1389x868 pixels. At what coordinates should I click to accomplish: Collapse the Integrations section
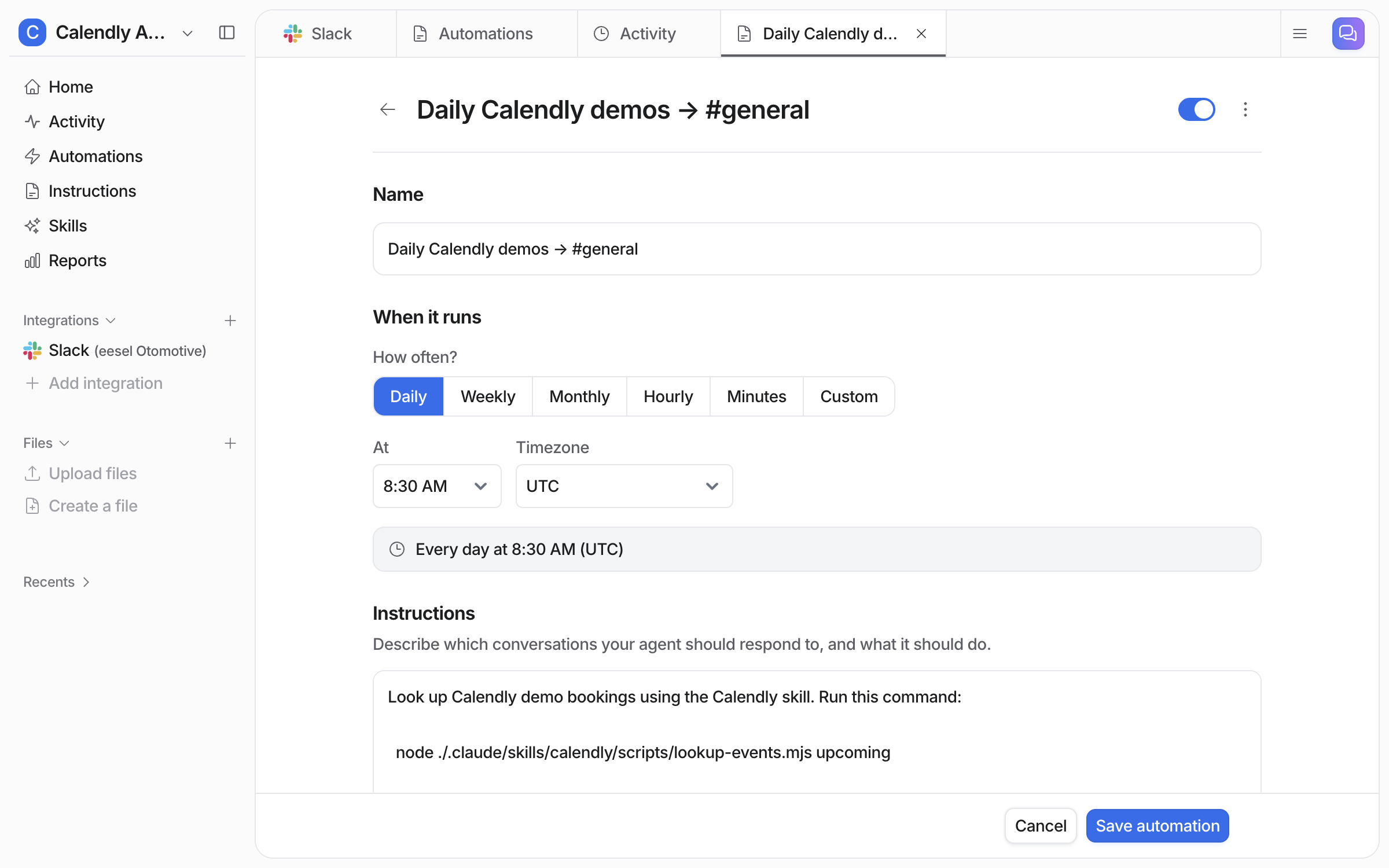69,321
